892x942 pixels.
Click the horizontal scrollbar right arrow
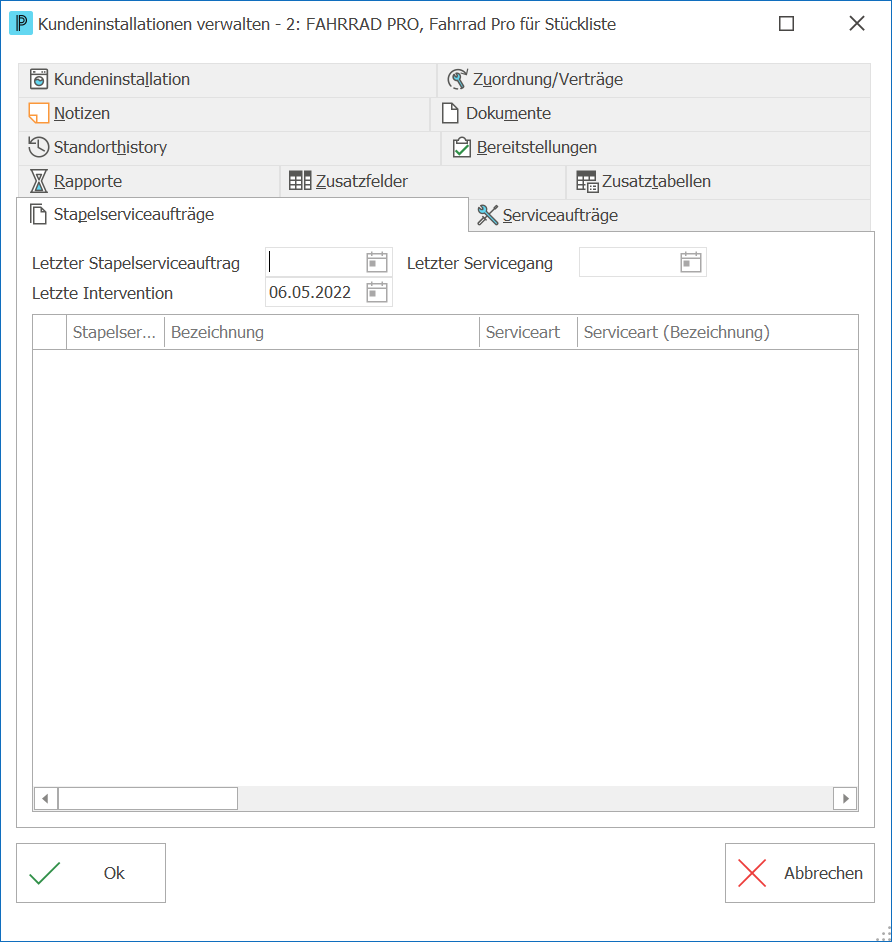(x=845, y=798)
